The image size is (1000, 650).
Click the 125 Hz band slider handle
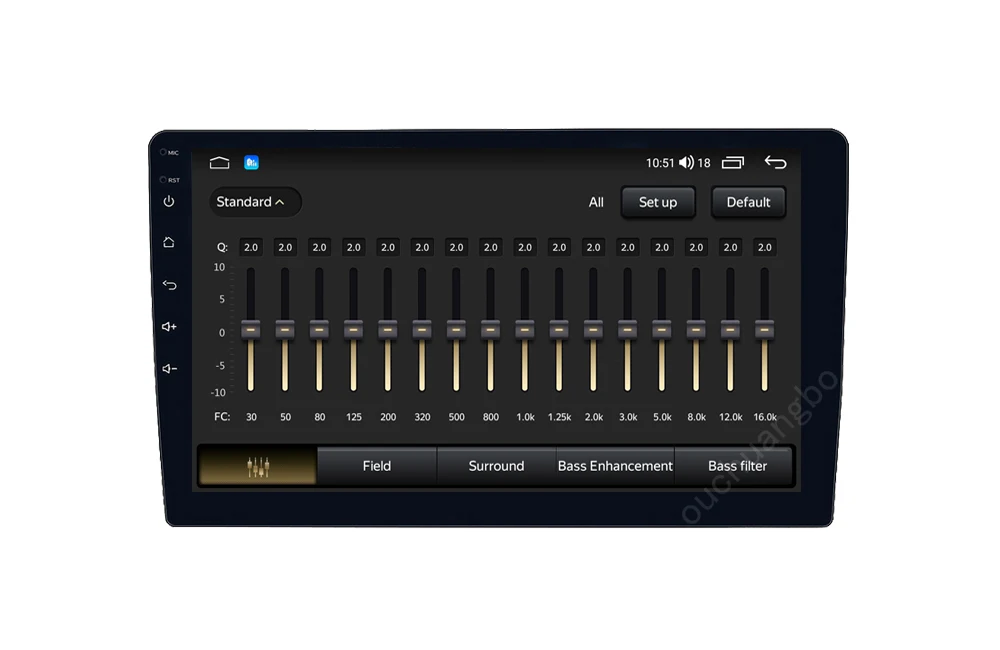click(353, 330)
